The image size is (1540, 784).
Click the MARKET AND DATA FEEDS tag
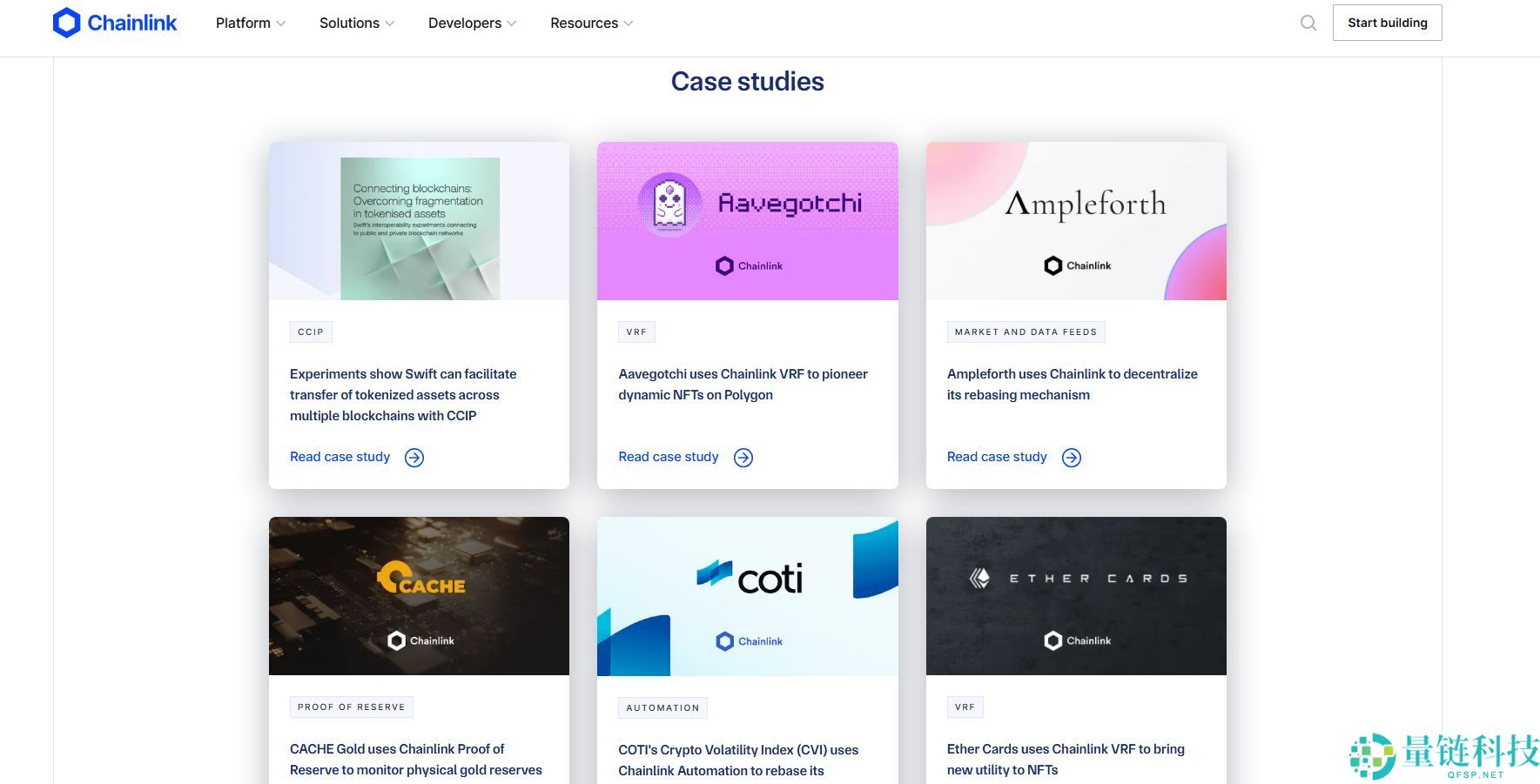tap(1026, 332)
